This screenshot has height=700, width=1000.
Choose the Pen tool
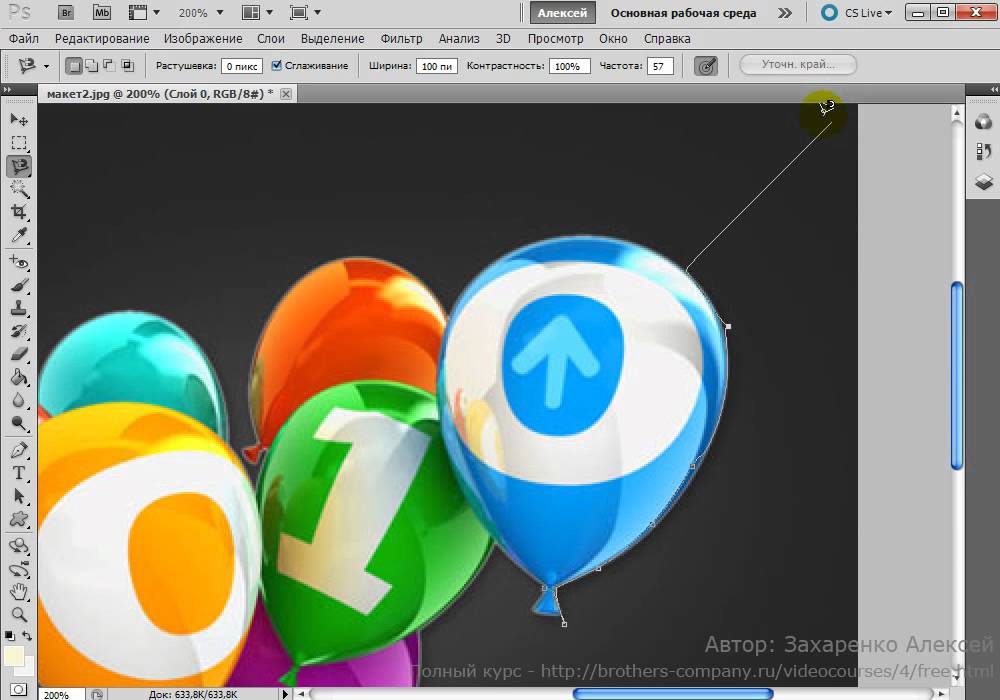click(x=19, y=450)
